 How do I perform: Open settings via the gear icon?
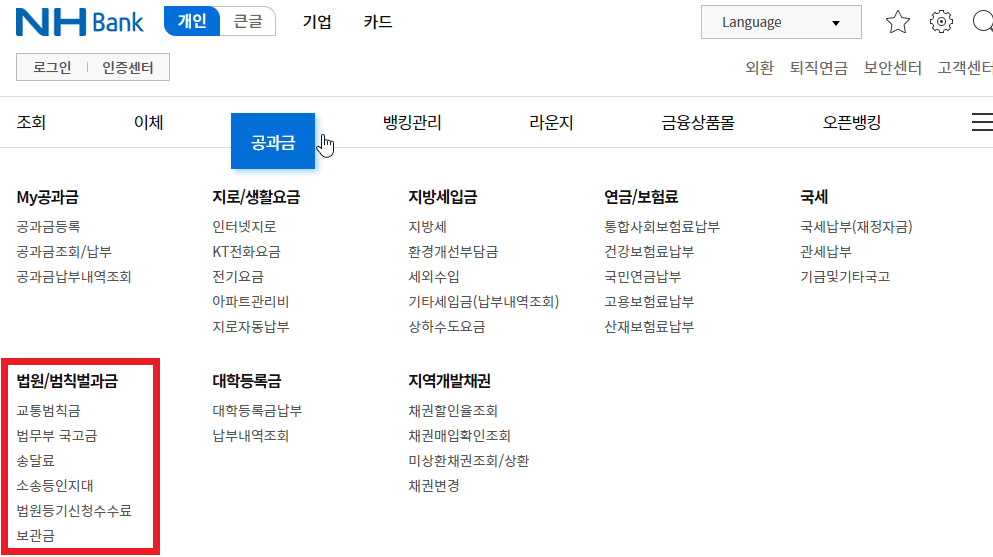click(941, 22)
